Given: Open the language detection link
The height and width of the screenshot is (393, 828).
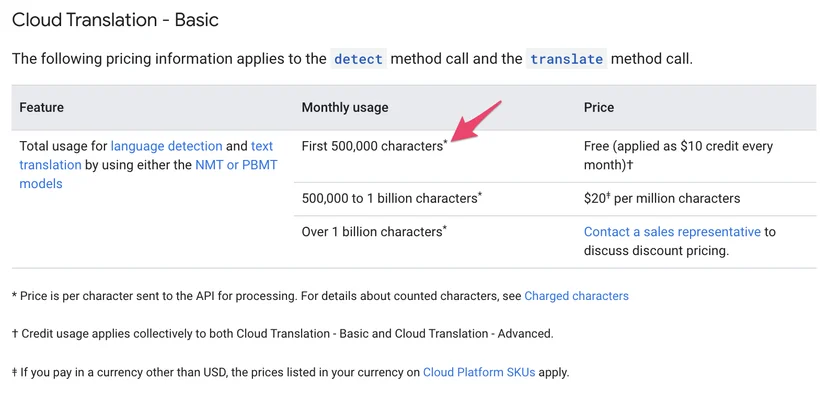Looking at the screenshot, I should click(166, 146).
